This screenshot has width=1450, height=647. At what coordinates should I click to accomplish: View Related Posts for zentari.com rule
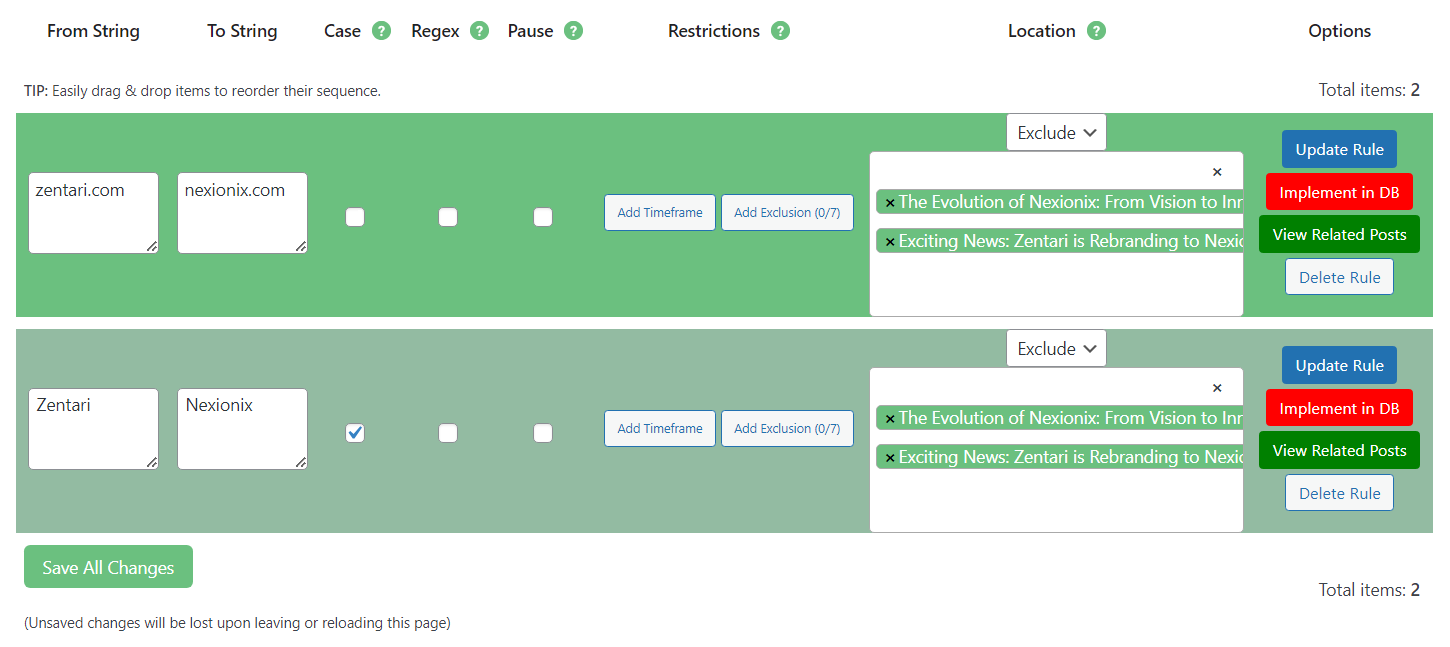[1339, 234]
